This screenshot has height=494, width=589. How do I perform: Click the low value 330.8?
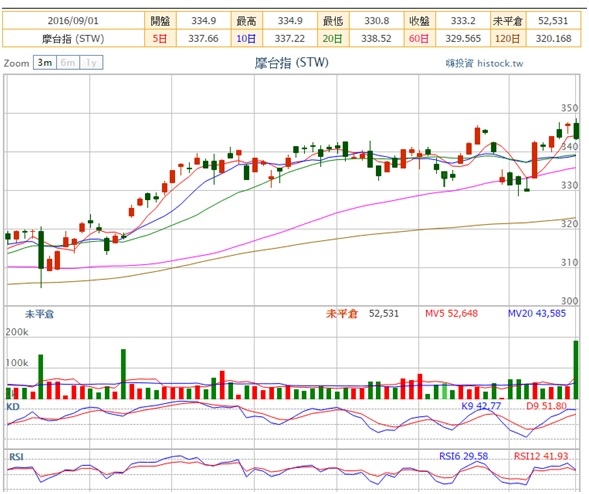(376, 21)
